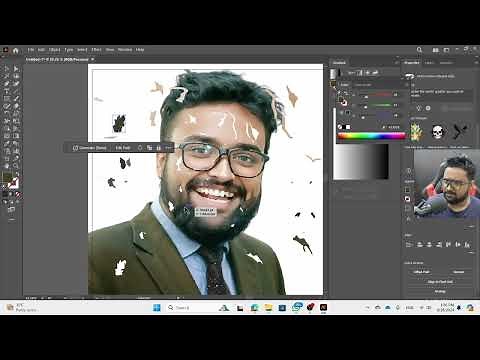The height and width of the screenshot is (360, 480).
Task: Switch to the Libraries tab
Action: click(446, 63)
